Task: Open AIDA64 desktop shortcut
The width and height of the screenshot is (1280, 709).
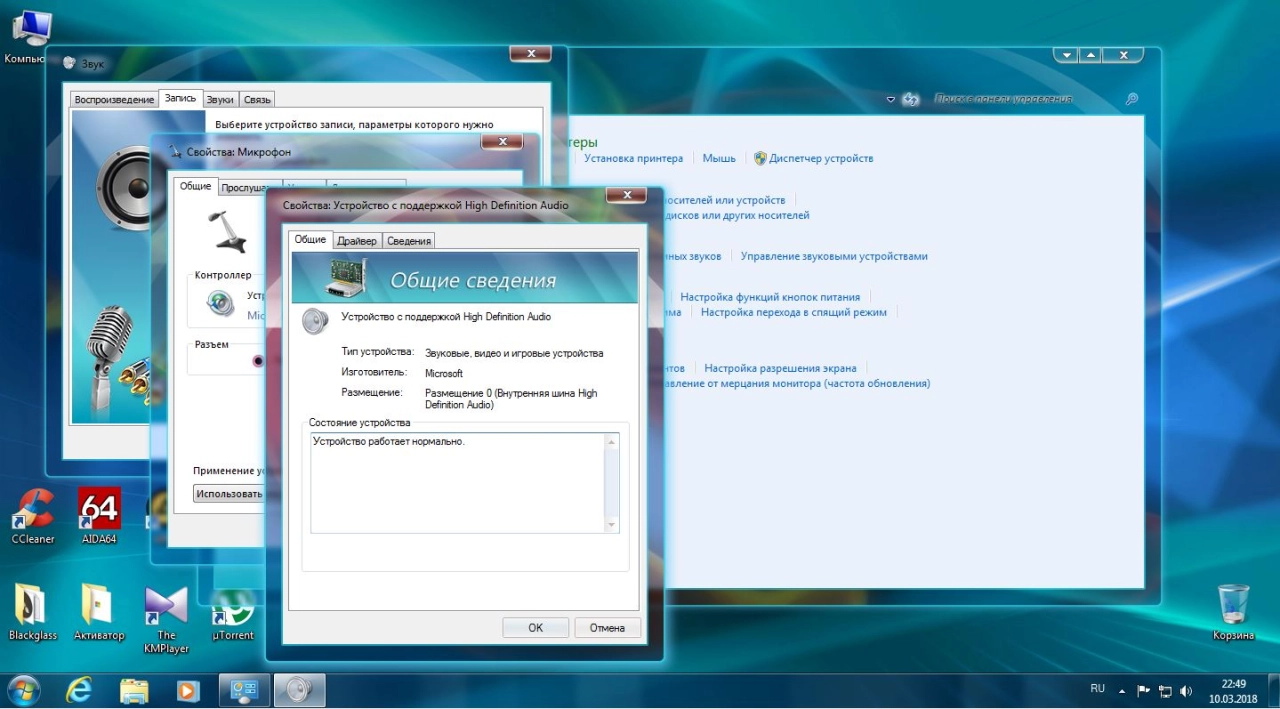Action: [99, 515]
